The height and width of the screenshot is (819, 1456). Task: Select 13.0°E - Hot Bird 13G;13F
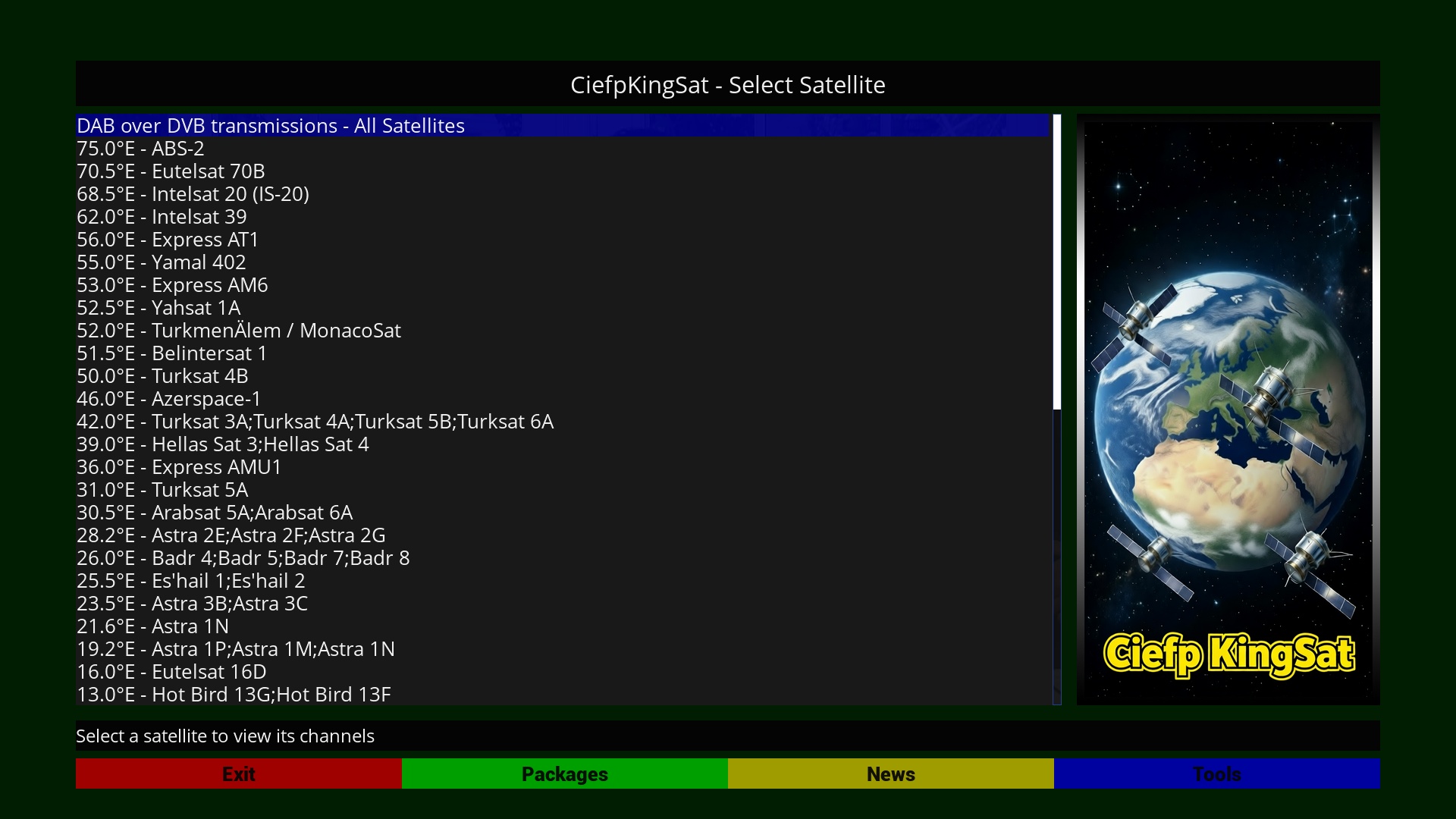point(562,694)
